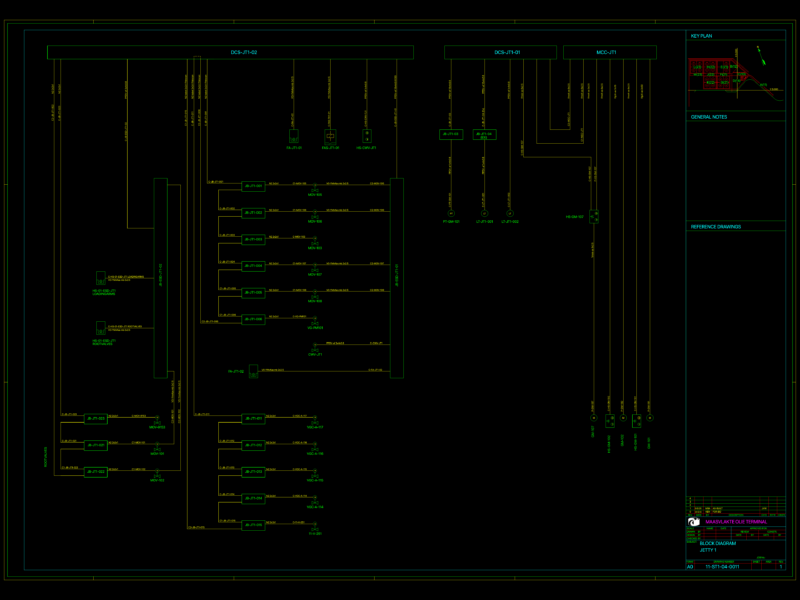Select the key plan site map thumbnail
Screen dimensions: 800x600
736,77
